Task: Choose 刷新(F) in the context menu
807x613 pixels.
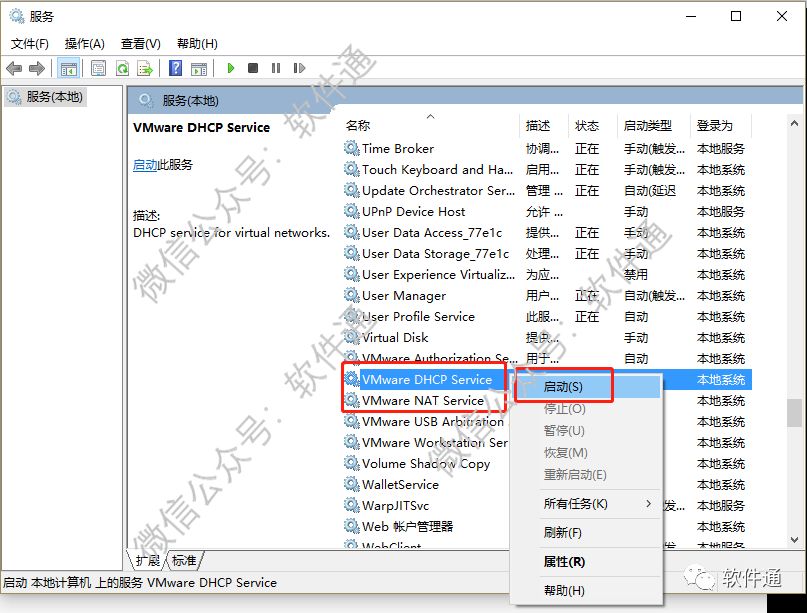Action: coord(588,532)
